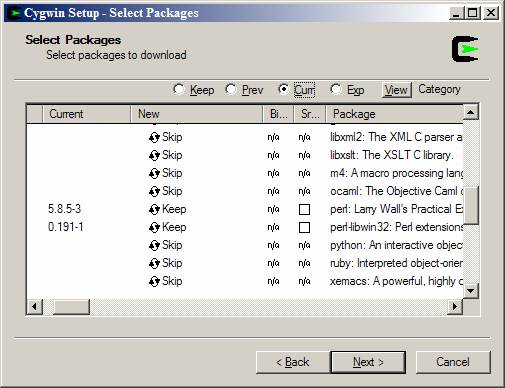Click the Skip label for libxml2
This screenshot has width=505, height=388.
(x=172, y=137)
